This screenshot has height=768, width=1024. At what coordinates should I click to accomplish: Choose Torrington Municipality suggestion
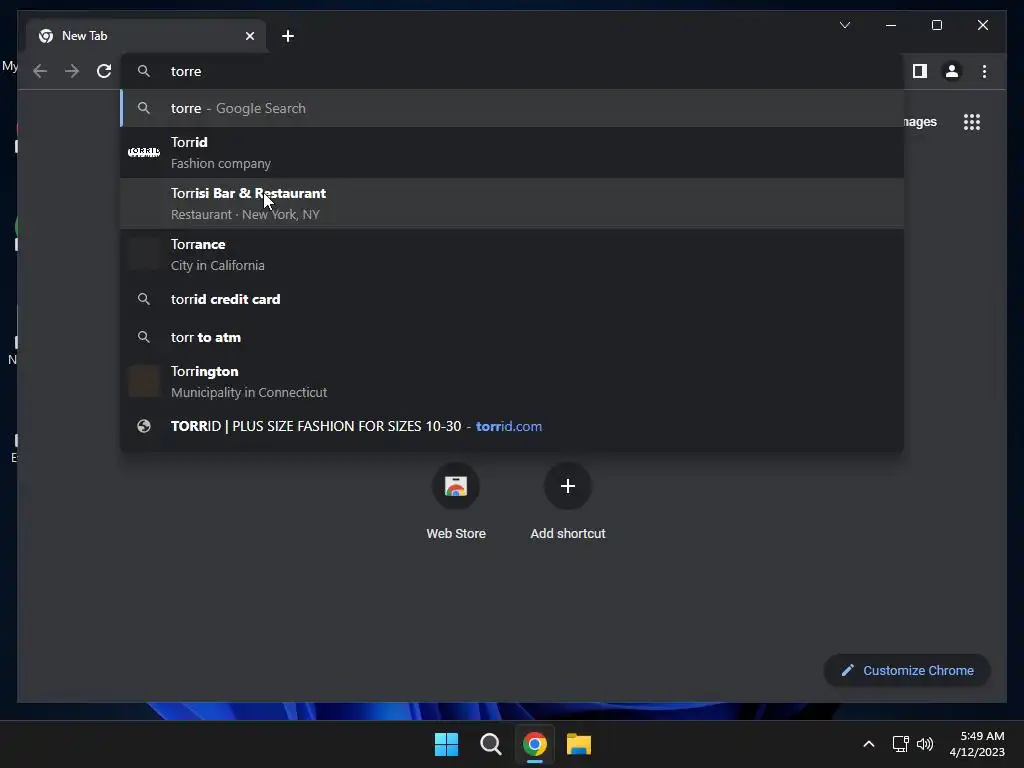tap(512, 381)
